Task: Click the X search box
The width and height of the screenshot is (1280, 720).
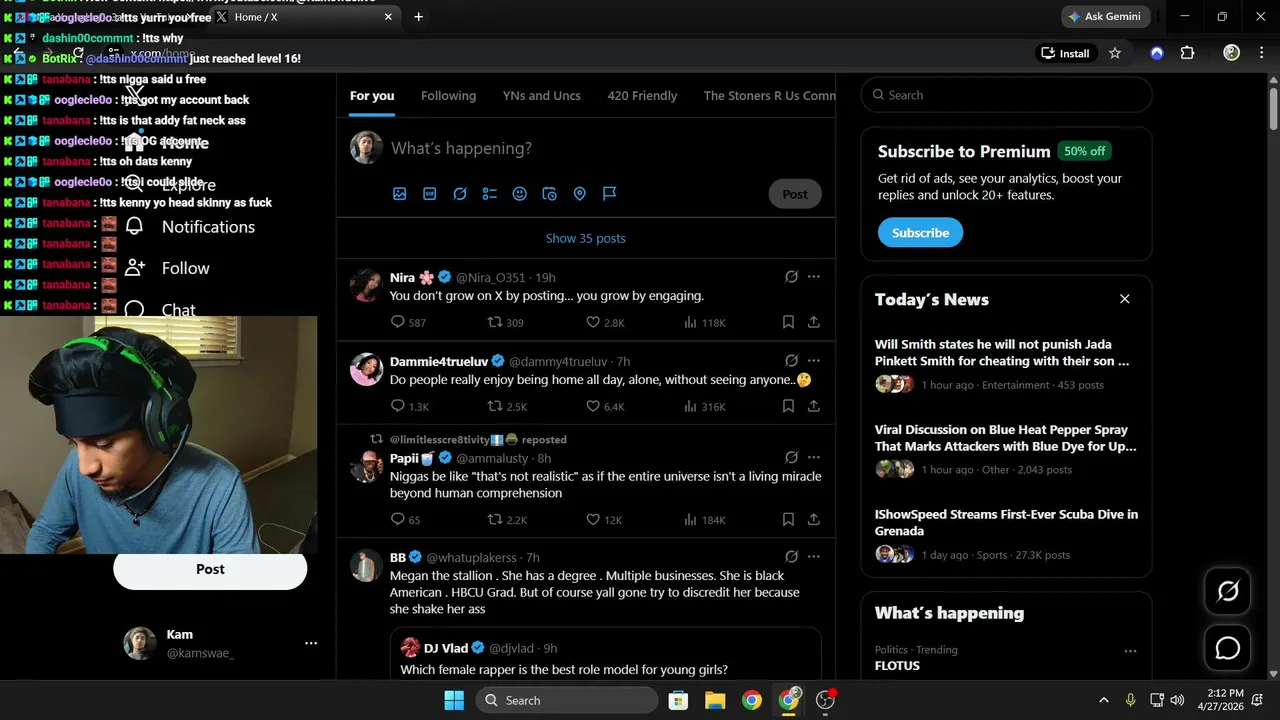Action: tap(1006, 95)
